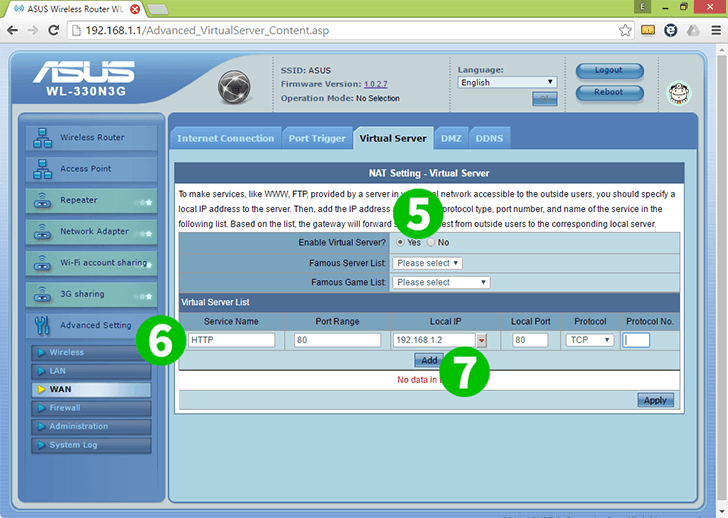
Task: Open a new browser tab
Action: [x=157, y=9]
